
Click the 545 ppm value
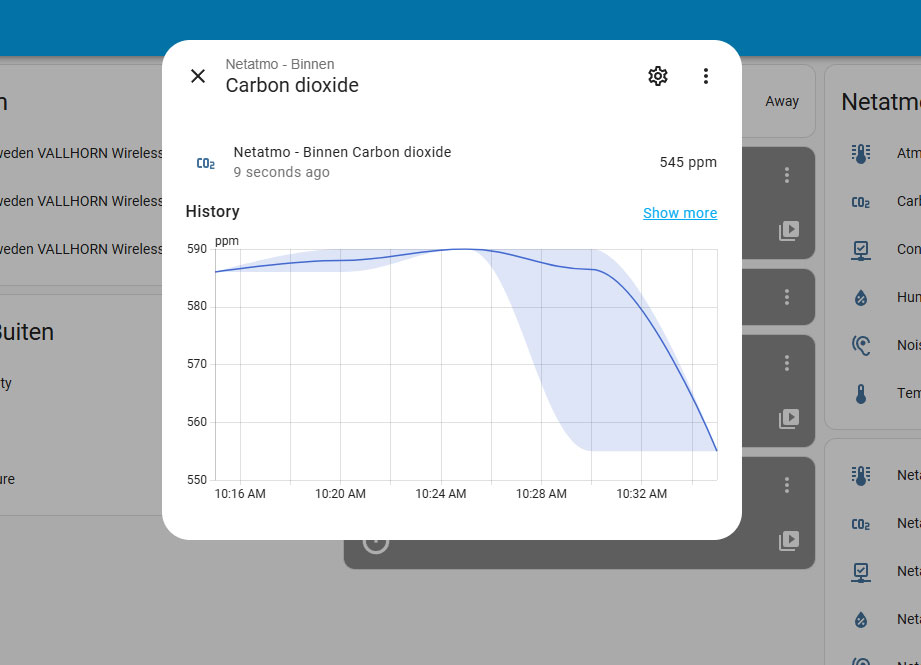click(688, 162)
